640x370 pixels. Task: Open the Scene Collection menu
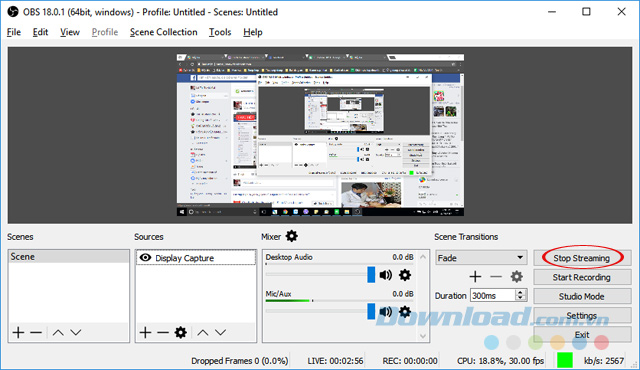click(164, 32)
